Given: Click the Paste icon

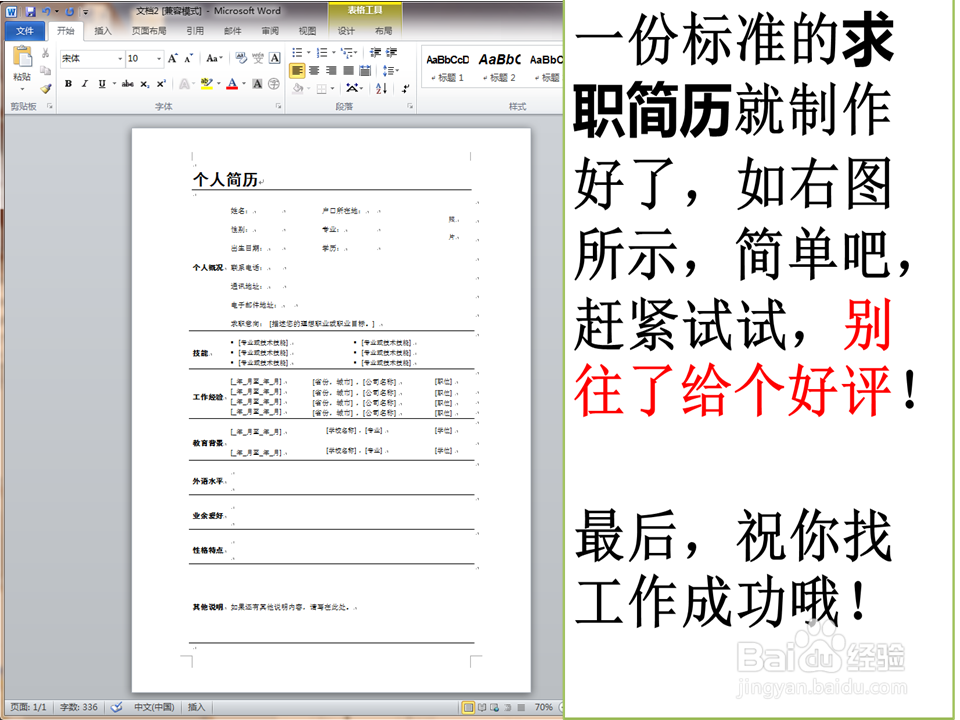Looking at the screenshot, I should click(23, 57).
